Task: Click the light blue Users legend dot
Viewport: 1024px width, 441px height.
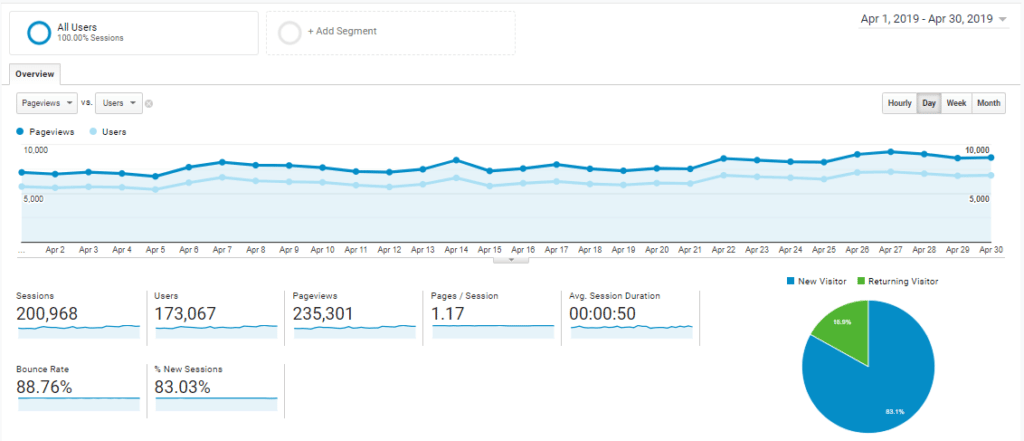Action: [93, 131]
